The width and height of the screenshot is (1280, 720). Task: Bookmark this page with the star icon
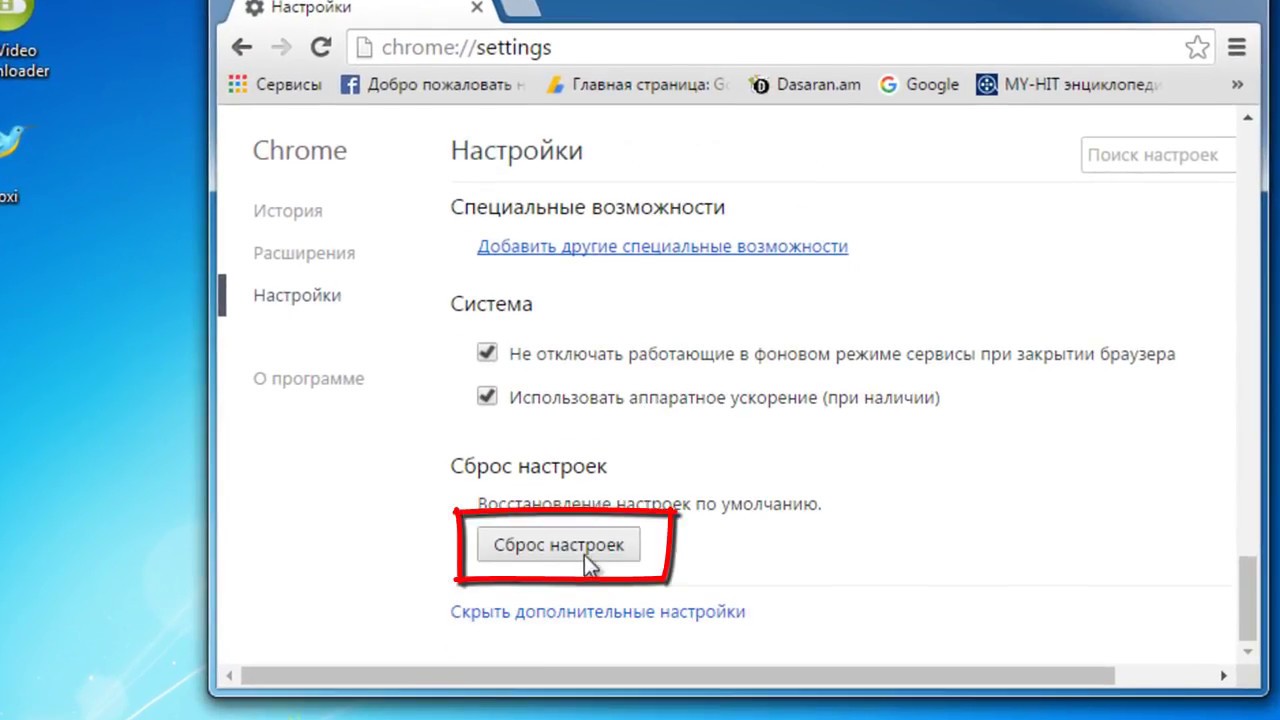click(1197, 47)
